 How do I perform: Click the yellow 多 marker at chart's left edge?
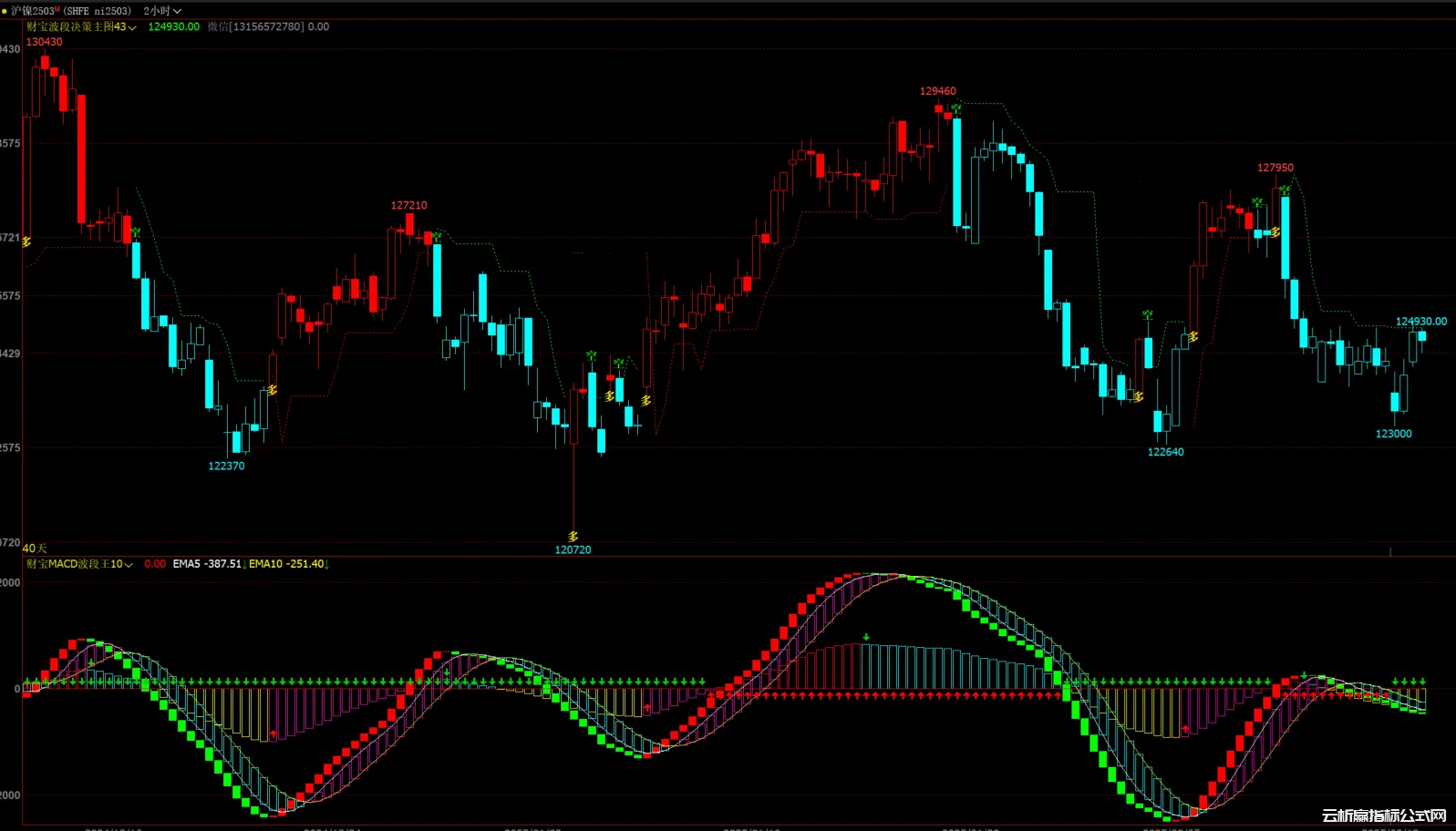tap(26, 241)
